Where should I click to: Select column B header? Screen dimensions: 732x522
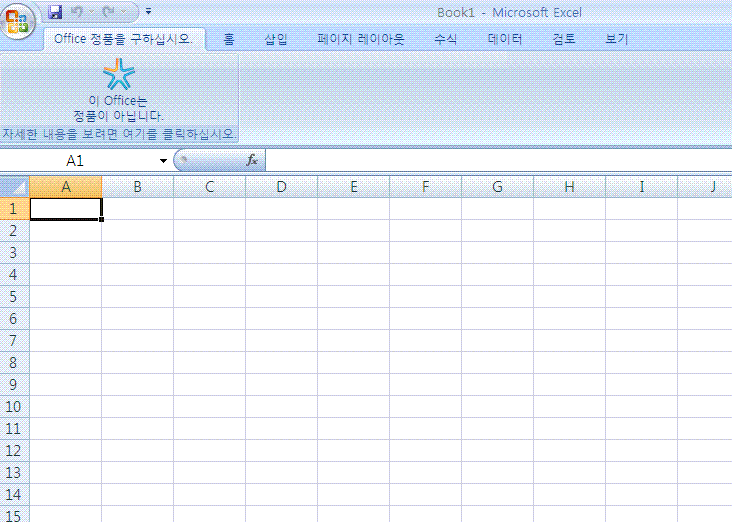pos(138,187)
